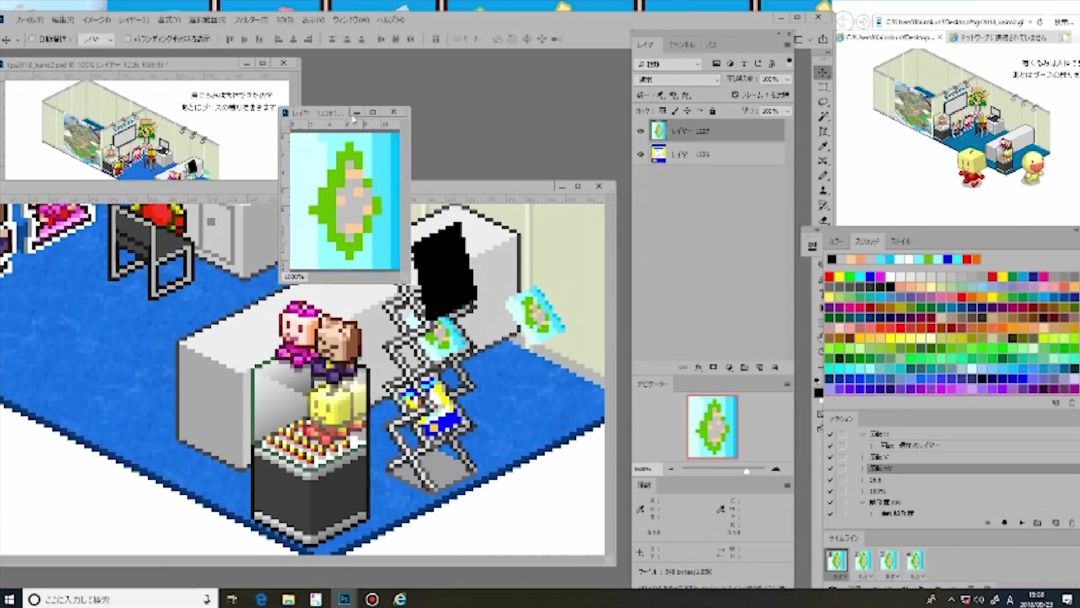Toggle show bounding box checkbox
The height and width of the screenshot is (608, 1080).
pyautogui.click(x=128, y=39)
